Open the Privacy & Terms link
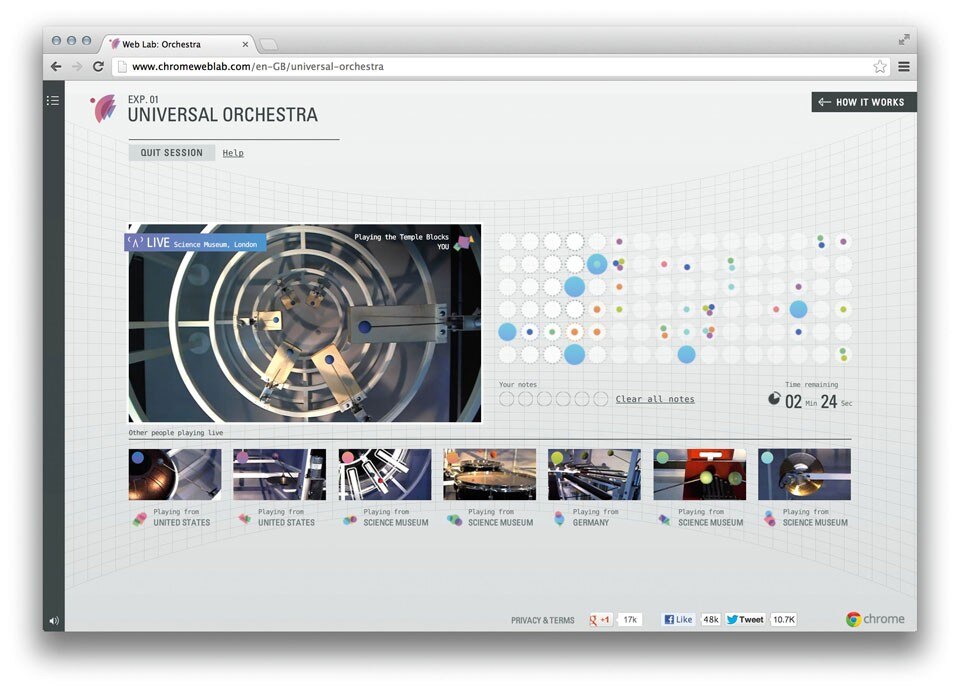Image resolution: width=960 pixels, height=691 pixels. (x=542, y=621)
